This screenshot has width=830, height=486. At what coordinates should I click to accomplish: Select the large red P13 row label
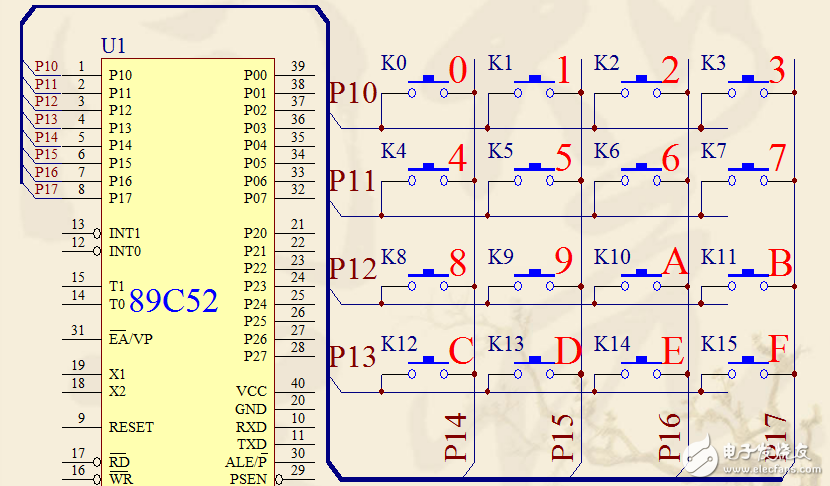coord(353,357)
